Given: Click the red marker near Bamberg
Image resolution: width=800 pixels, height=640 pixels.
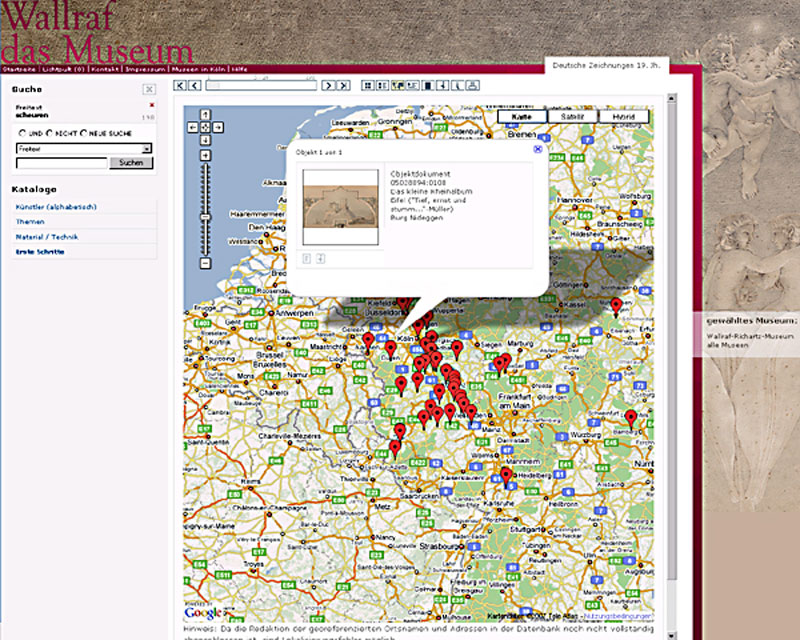Looking at the screenshot, I should (631, 417).
